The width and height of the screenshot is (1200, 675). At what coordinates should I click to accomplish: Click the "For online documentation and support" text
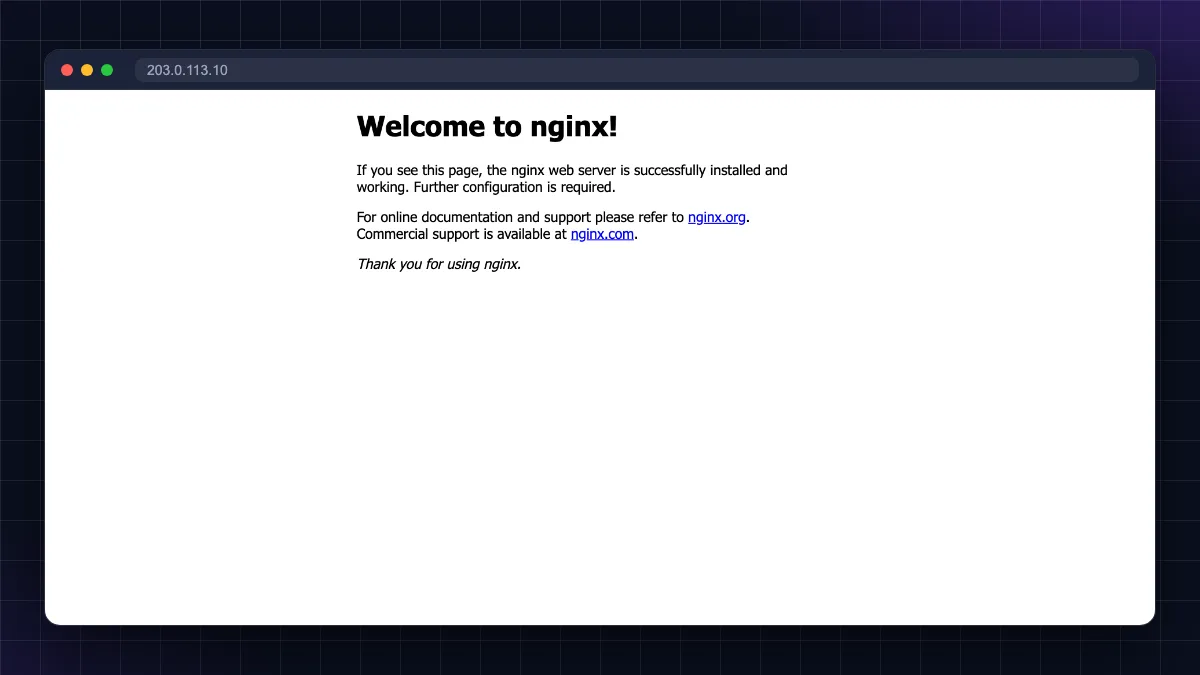coord(473,217)
